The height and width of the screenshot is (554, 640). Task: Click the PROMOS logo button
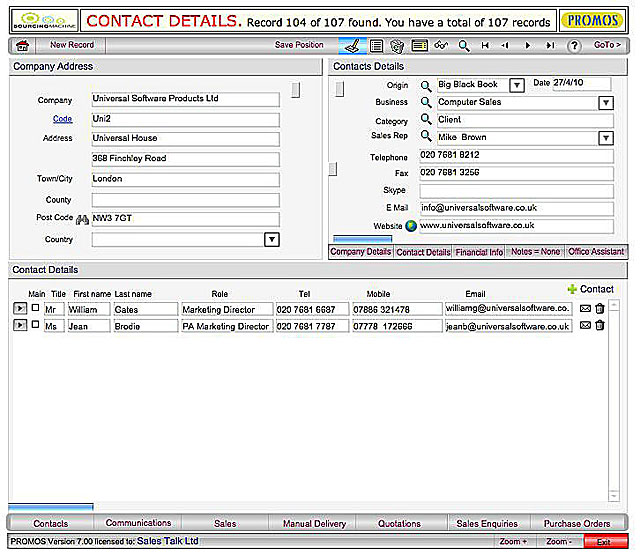(x=593, y=20)
